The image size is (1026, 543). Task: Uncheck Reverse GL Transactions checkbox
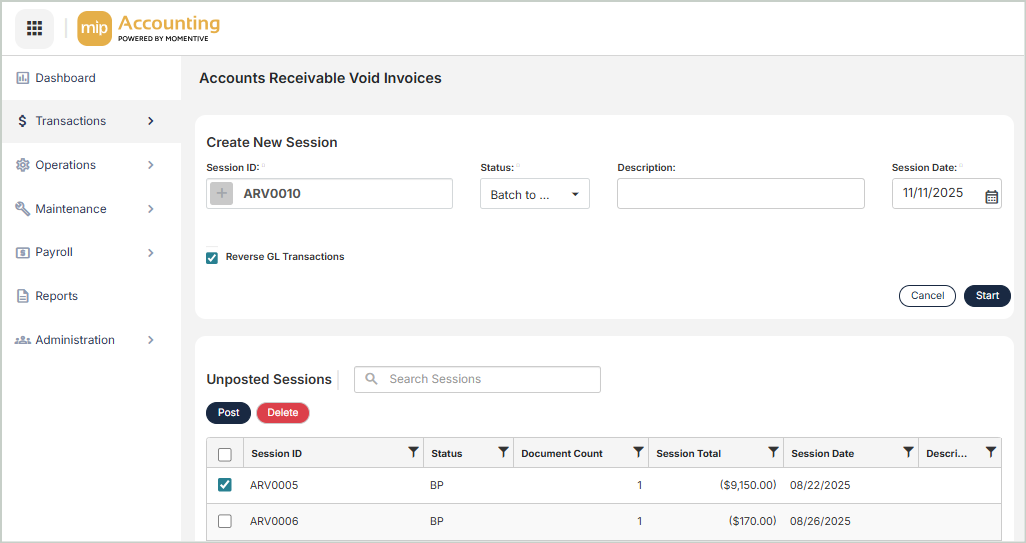pyautogui.click(x=212, y=258)
